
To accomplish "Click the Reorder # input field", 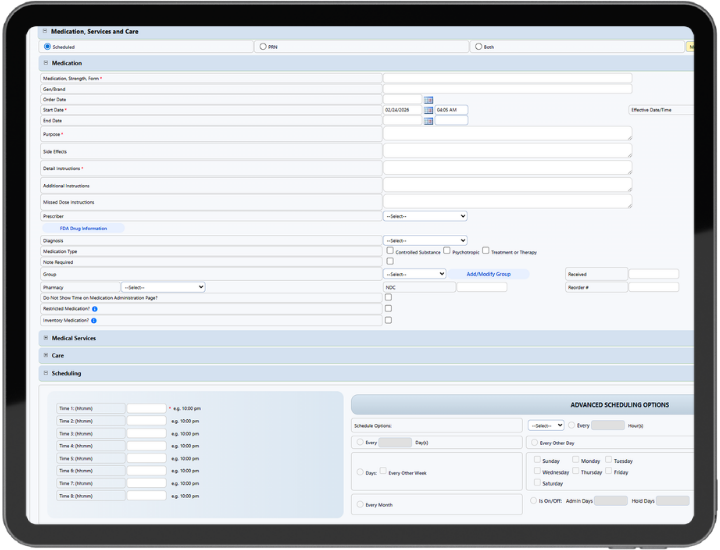I will pyautogui.click(x=653, y=287).
